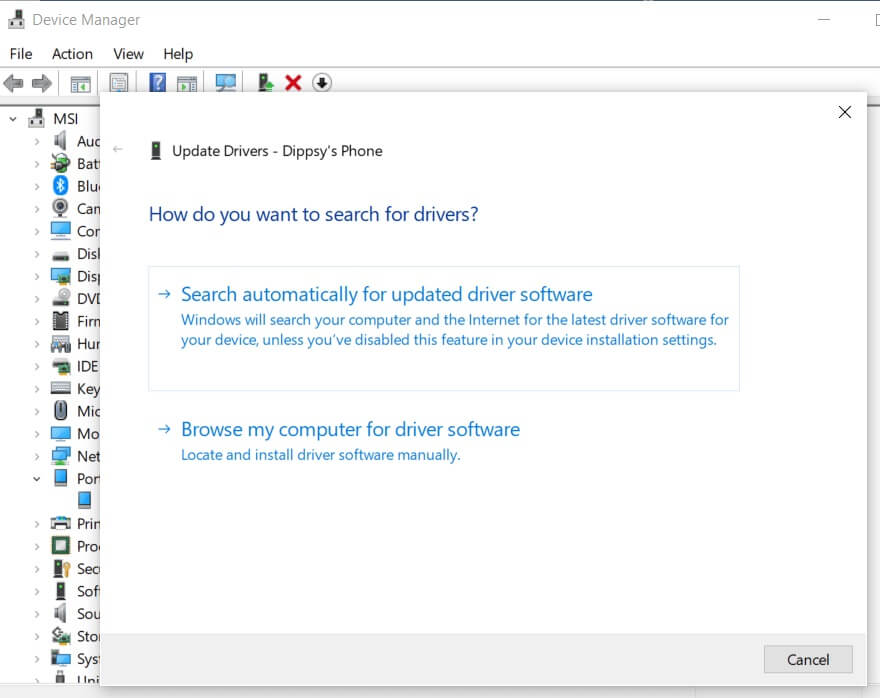This screenshot has width=880, height=698.
Task: Click the blue question mark help icon
Action: 157,83
